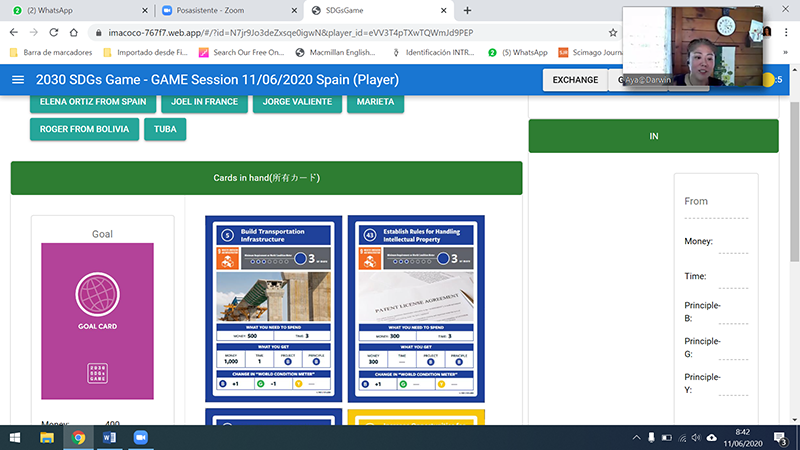Image resolution: width=800 pixels, height=450 pixels.
Task: Bookmark this page with the star icon
Action: point(613,33)
